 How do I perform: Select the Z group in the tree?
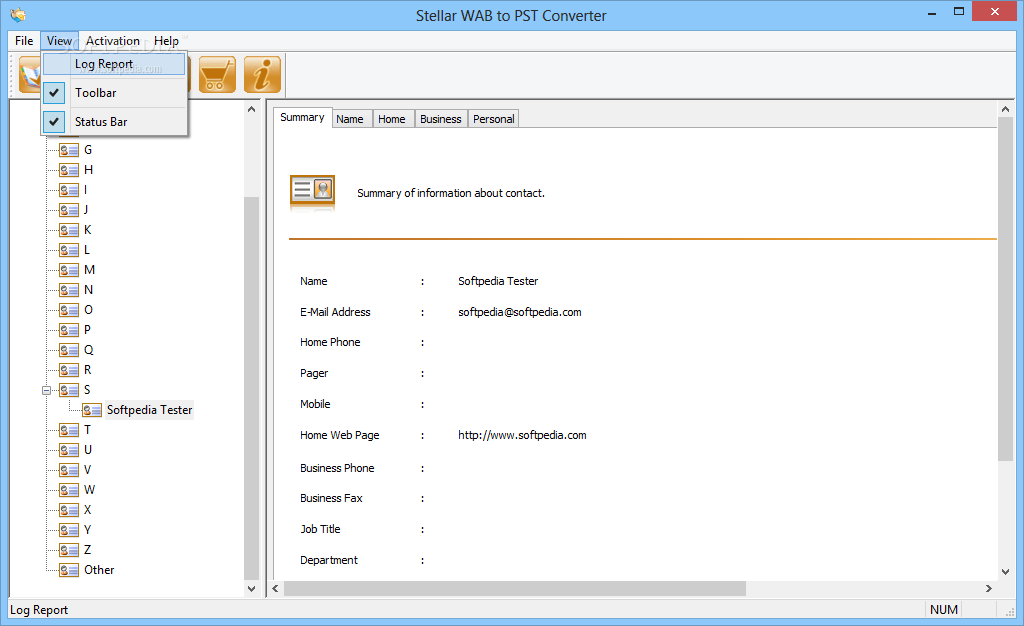click(x=88, y=550)
